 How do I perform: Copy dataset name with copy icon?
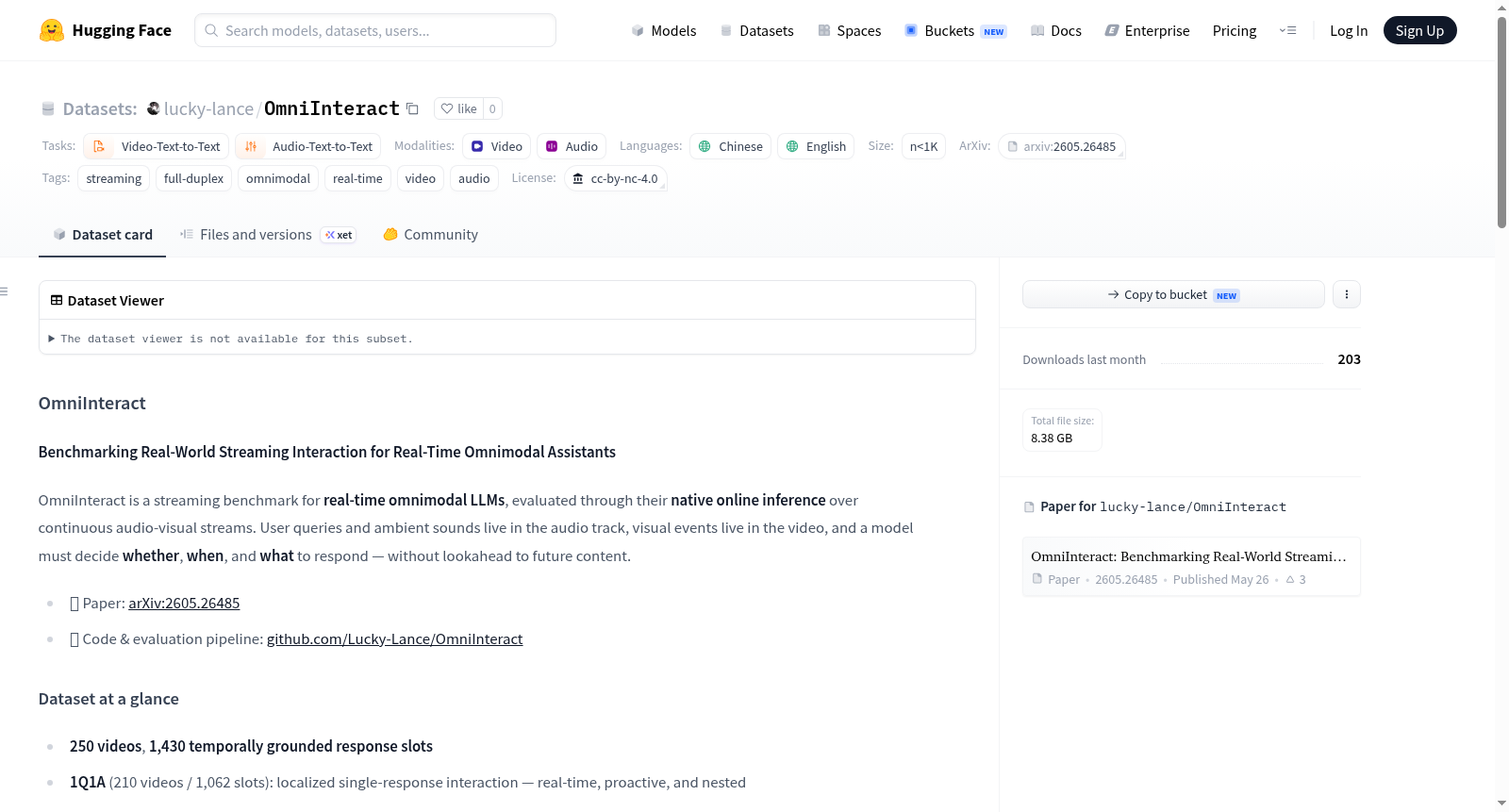(x=412, y=108)
